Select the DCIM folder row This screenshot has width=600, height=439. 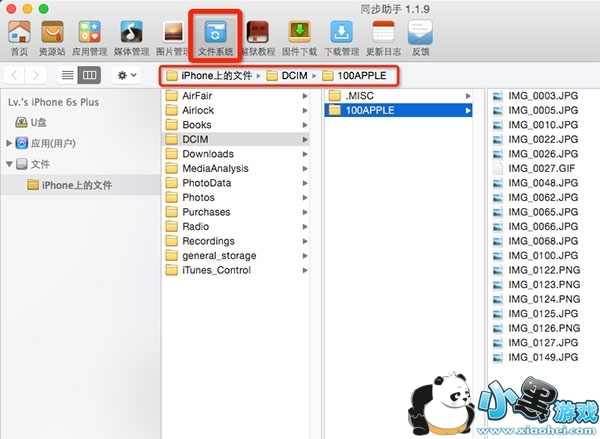[236, 139]
